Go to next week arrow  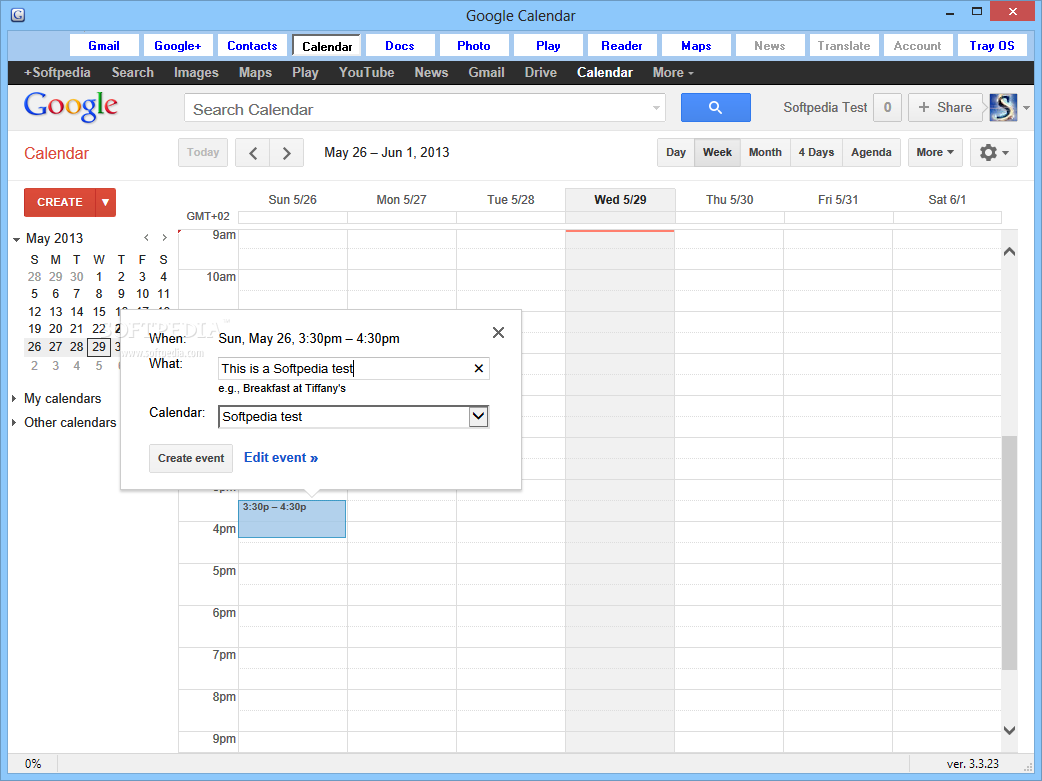point(287,153)
